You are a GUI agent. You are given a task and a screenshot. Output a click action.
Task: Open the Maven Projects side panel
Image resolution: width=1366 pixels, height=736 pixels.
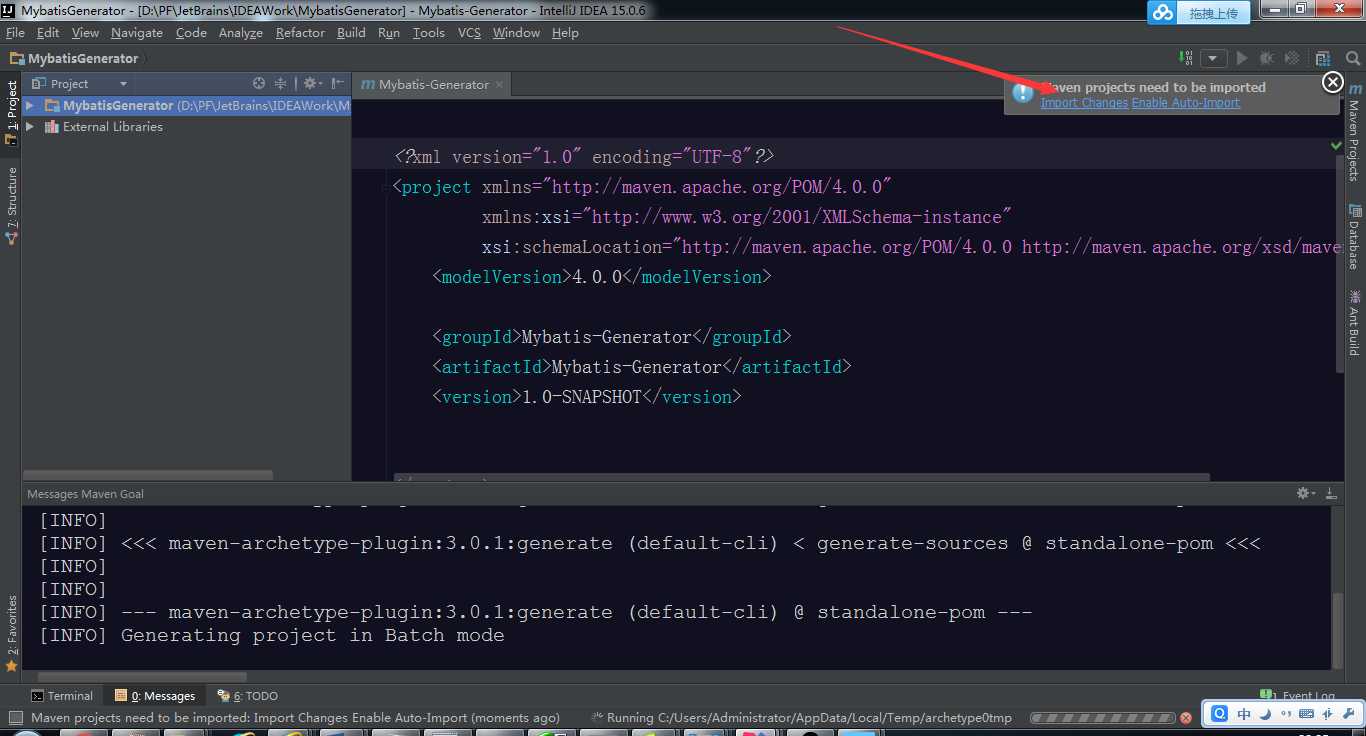(1354, 132)
